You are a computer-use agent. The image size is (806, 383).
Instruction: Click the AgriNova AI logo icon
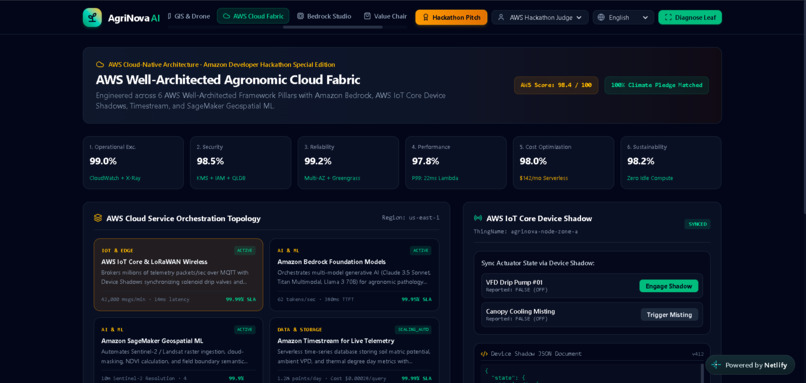point(92,17)
